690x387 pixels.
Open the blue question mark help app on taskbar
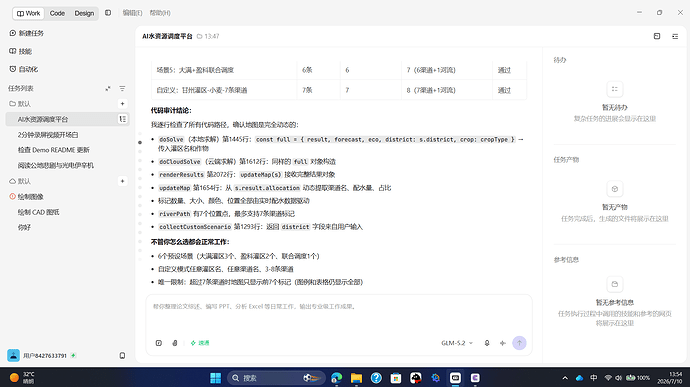[376, 378]
